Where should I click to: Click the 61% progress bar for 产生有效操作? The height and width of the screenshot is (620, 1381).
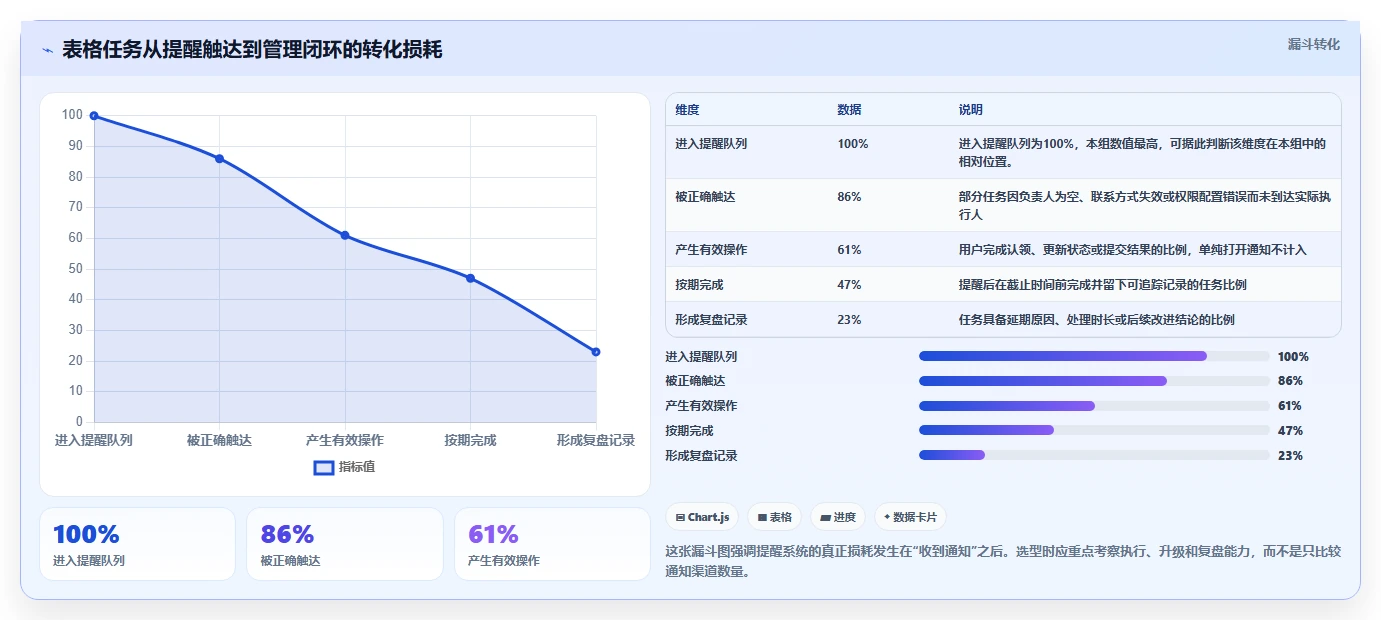click(x=1094, y=406)
